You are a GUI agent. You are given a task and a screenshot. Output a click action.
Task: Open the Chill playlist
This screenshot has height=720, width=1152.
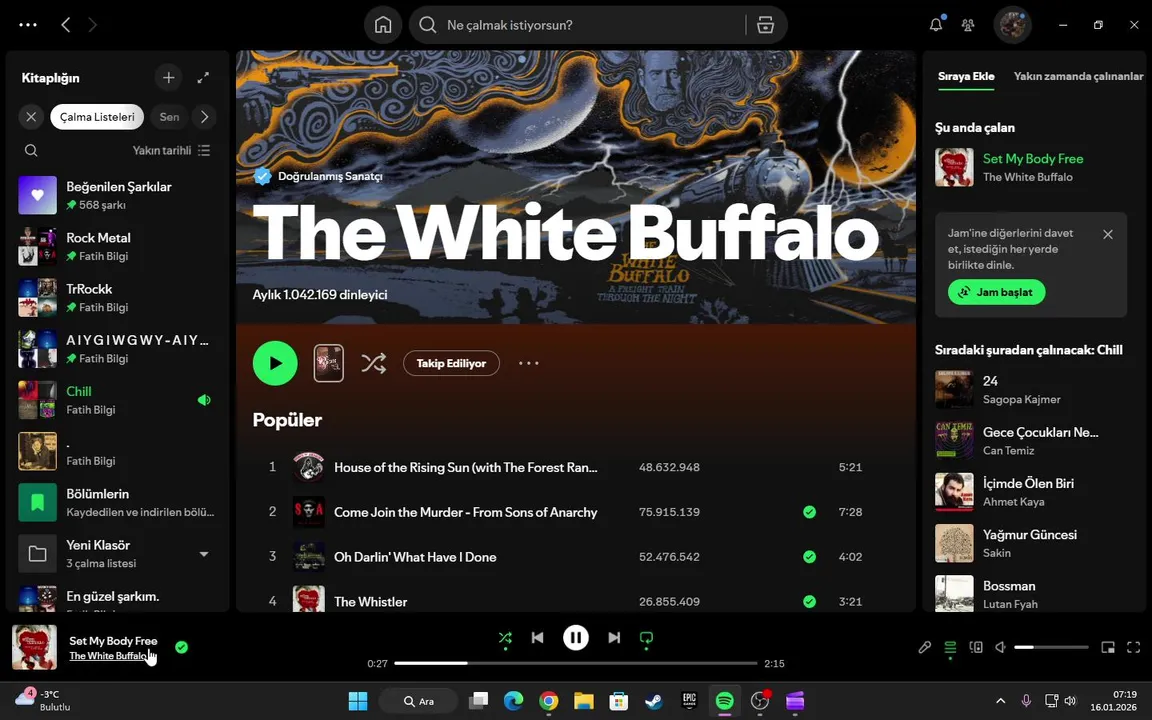click(x=118, y=400)
